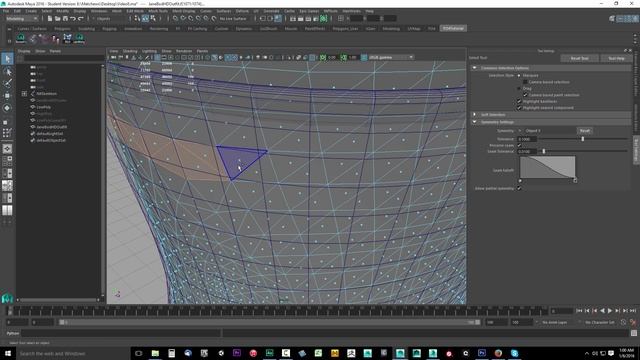
Task: Click the Save Scene icon
Action: coord(65,18)
